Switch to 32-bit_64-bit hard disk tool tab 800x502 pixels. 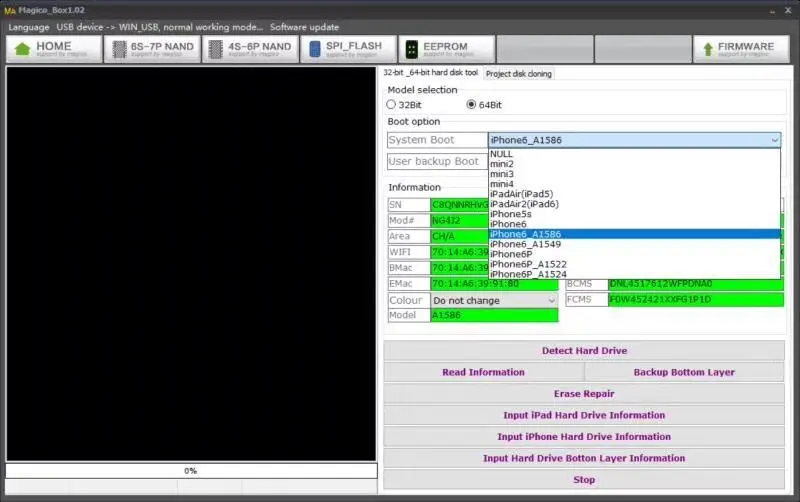pos(431,73)
